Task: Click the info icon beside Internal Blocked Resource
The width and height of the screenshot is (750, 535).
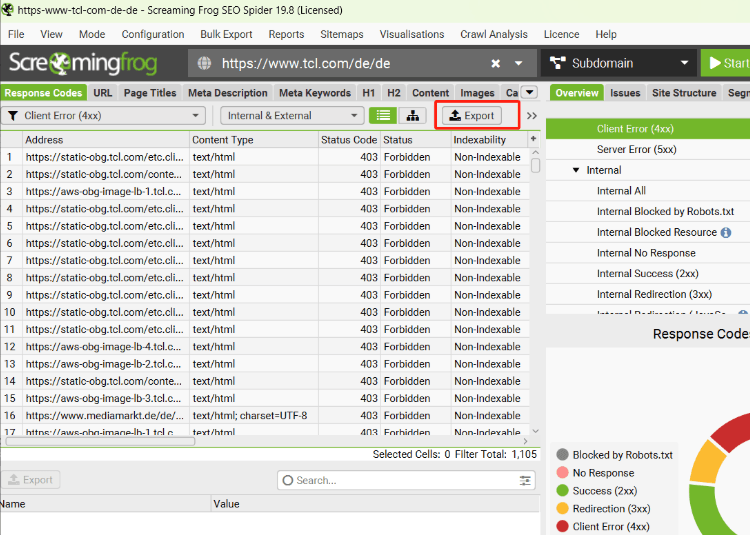Action: [726, 232]
